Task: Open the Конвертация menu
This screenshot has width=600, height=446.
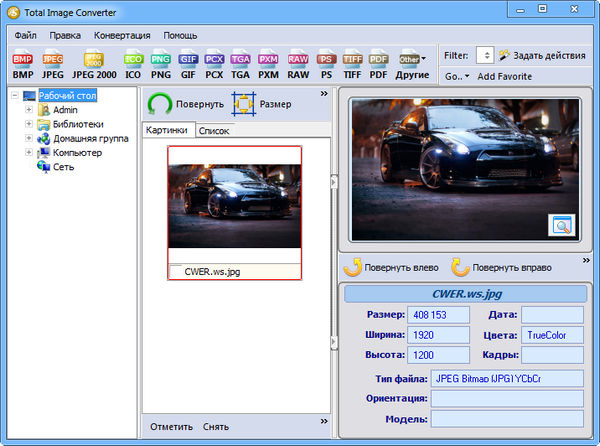Action: point(122,35)
